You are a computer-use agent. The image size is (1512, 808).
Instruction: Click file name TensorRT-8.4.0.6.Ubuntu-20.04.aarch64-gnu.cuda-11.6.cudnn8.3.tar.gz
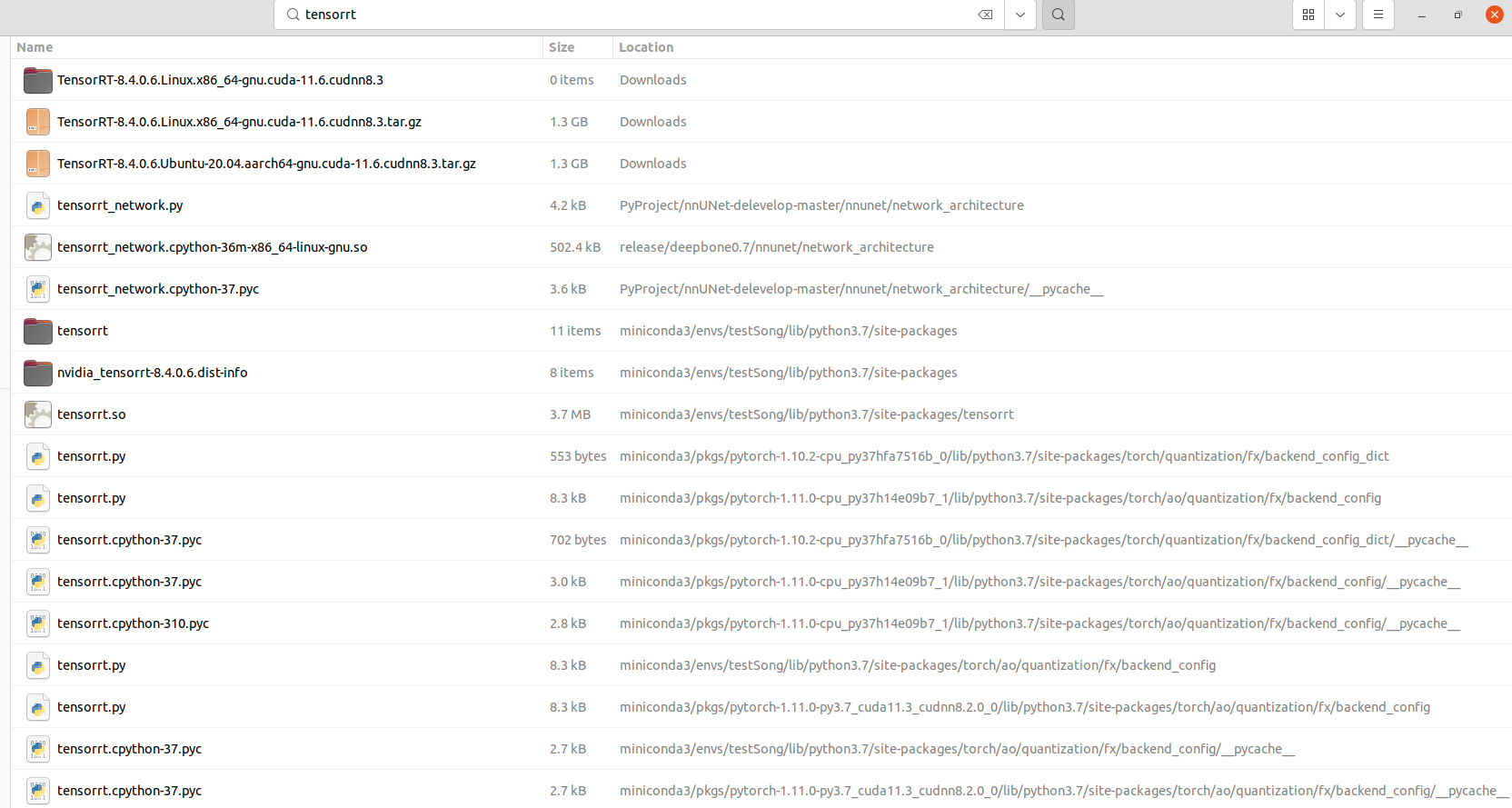click(x=266, y=164)
